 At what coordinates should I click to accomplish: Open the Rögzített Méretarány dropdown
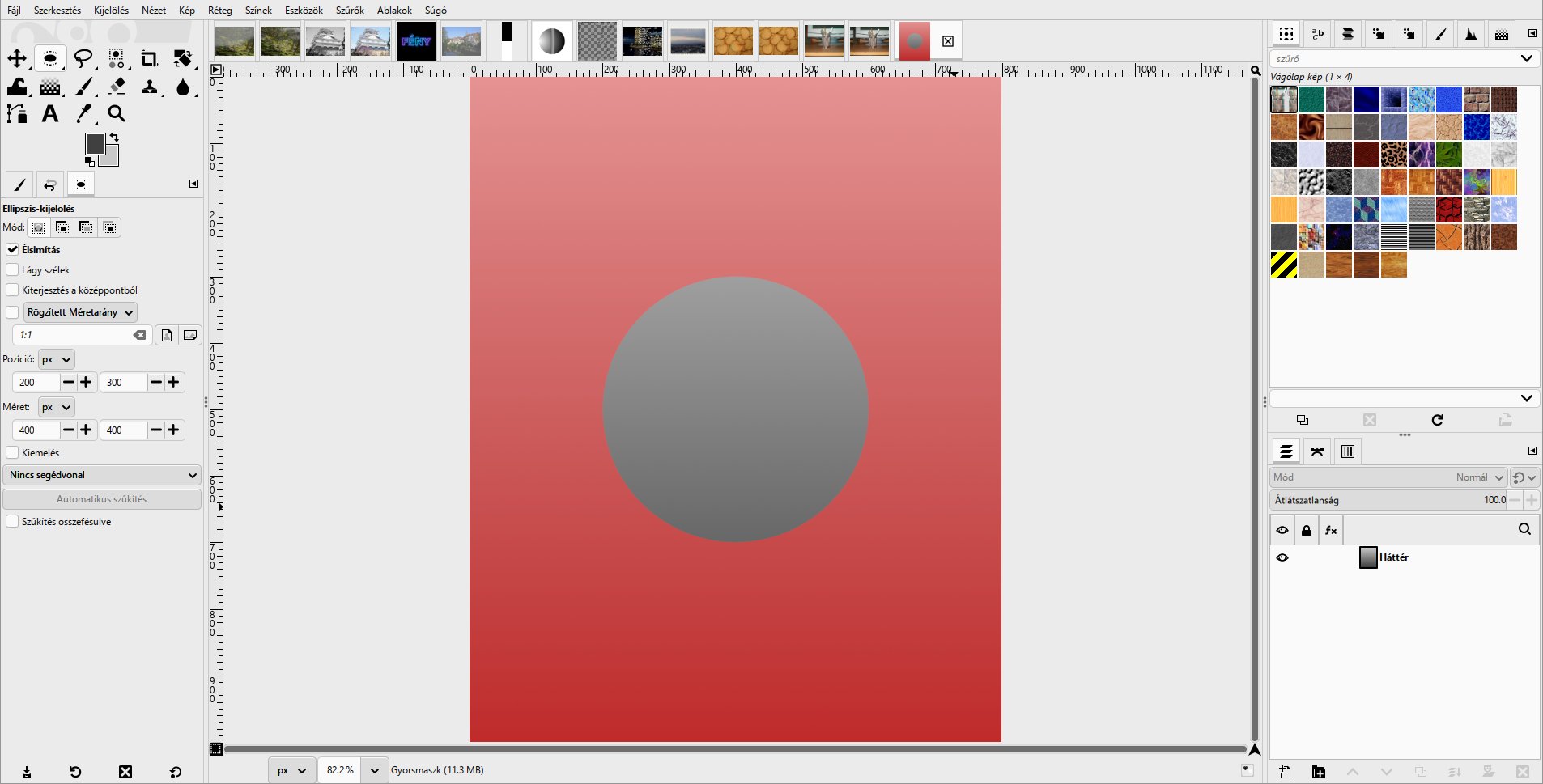(x=80, y=312)
